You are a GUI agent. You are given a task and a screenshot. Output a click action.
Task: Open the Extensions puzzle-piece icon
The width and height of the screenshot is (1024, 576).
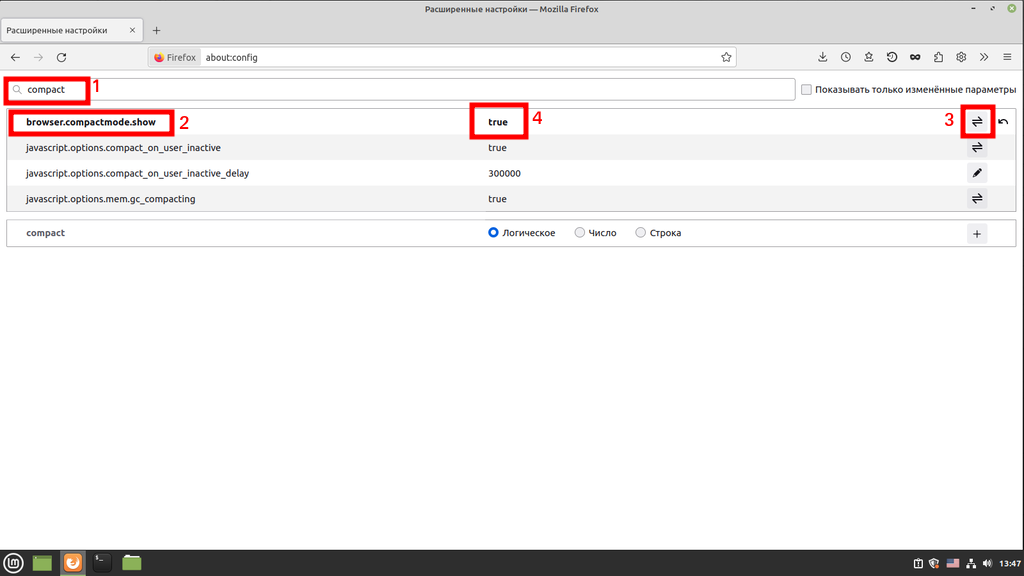click(938, 57)
